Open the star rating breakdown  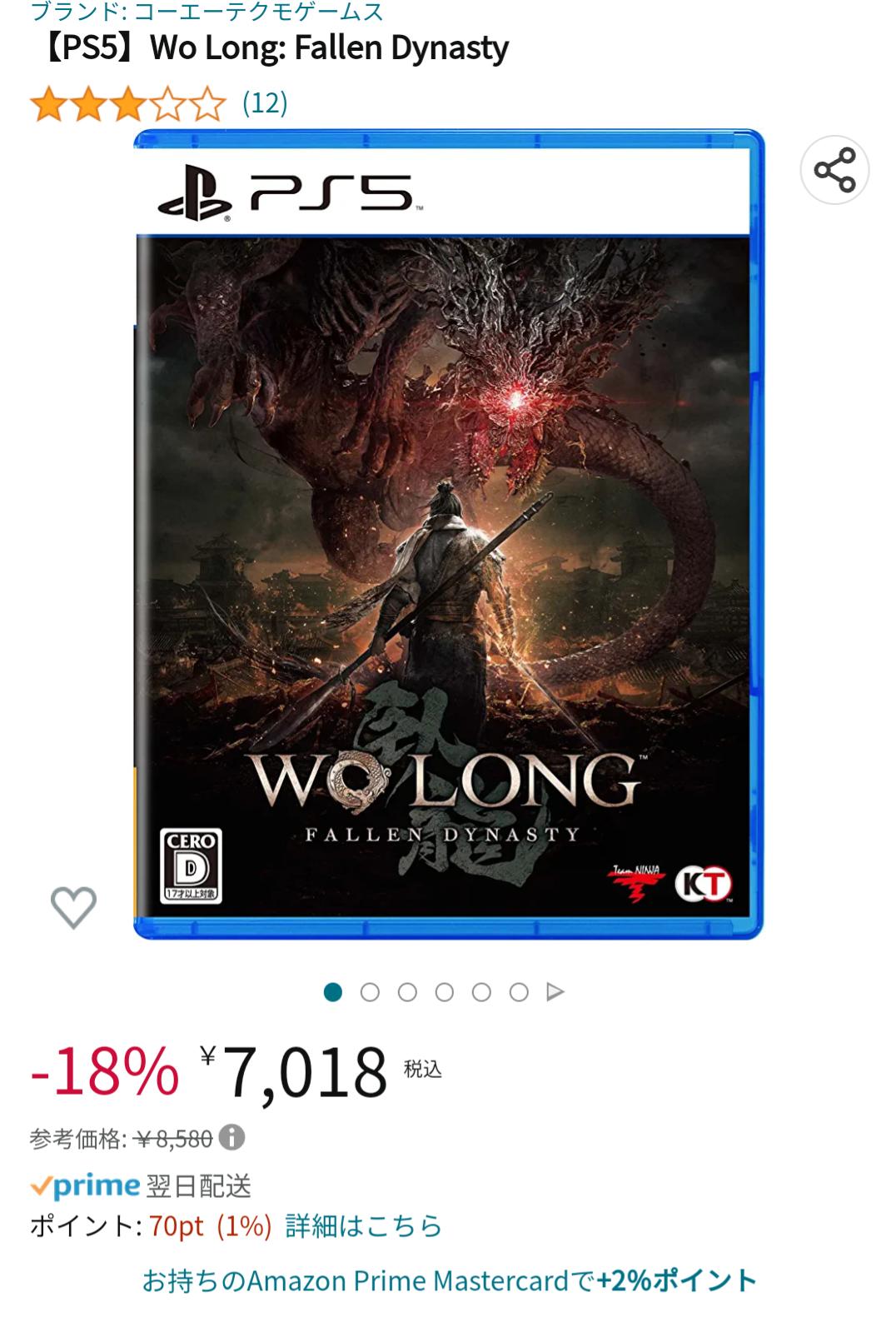click(x=127, y=104)
